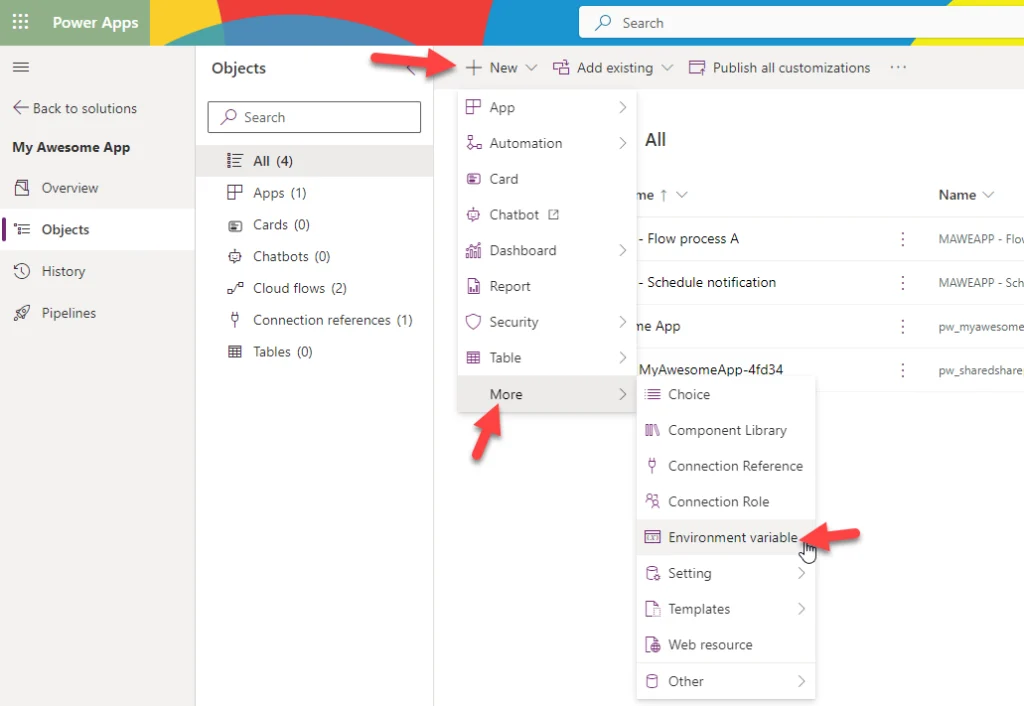Sort by the display name column arrow
The height and width of the screenshot is (706, 1024).
(x=664, y=195)
